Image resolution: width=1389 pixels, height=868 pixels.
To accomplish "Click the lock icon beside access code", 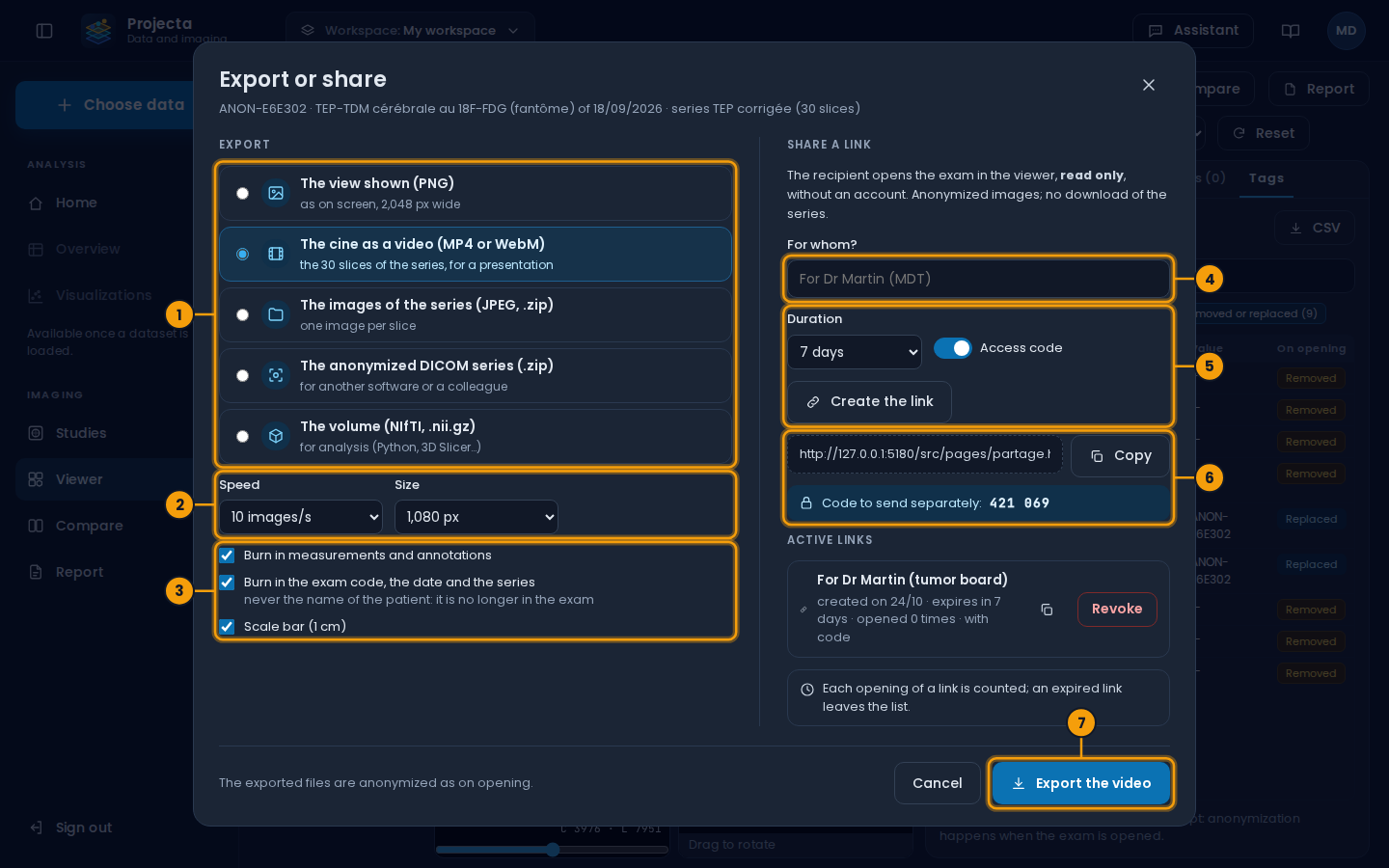I will point(806,503).
